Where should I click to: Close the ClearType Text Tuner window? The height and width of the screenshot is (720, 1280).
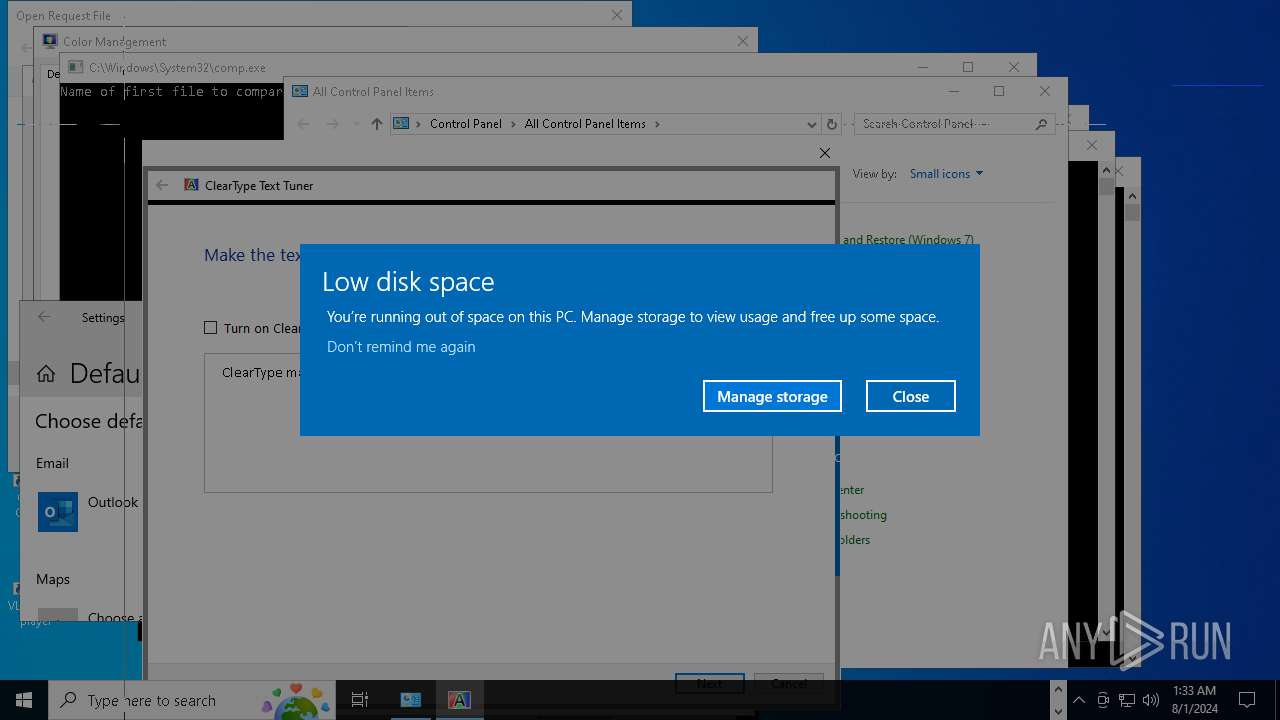coord(824,153)
